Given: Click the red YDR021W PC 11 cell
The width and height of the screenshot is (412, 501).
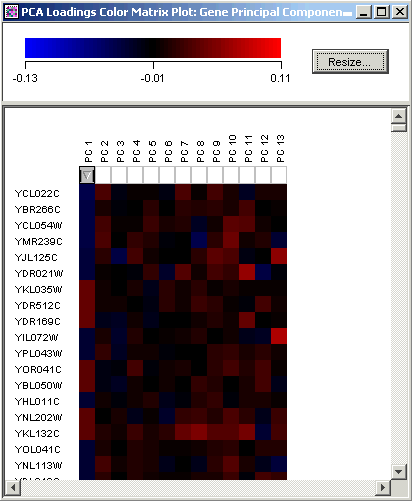Looking at the screenshot, I should pos(247,272).
